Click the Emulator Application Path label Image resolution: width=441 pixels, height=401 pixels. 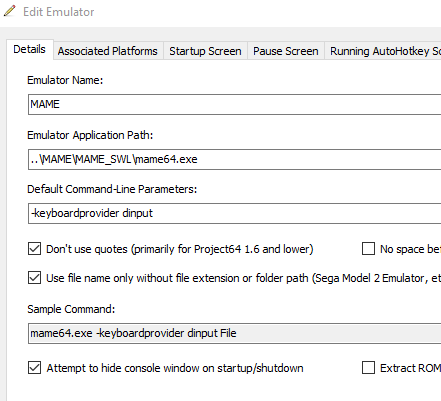[x=90, y=135]
